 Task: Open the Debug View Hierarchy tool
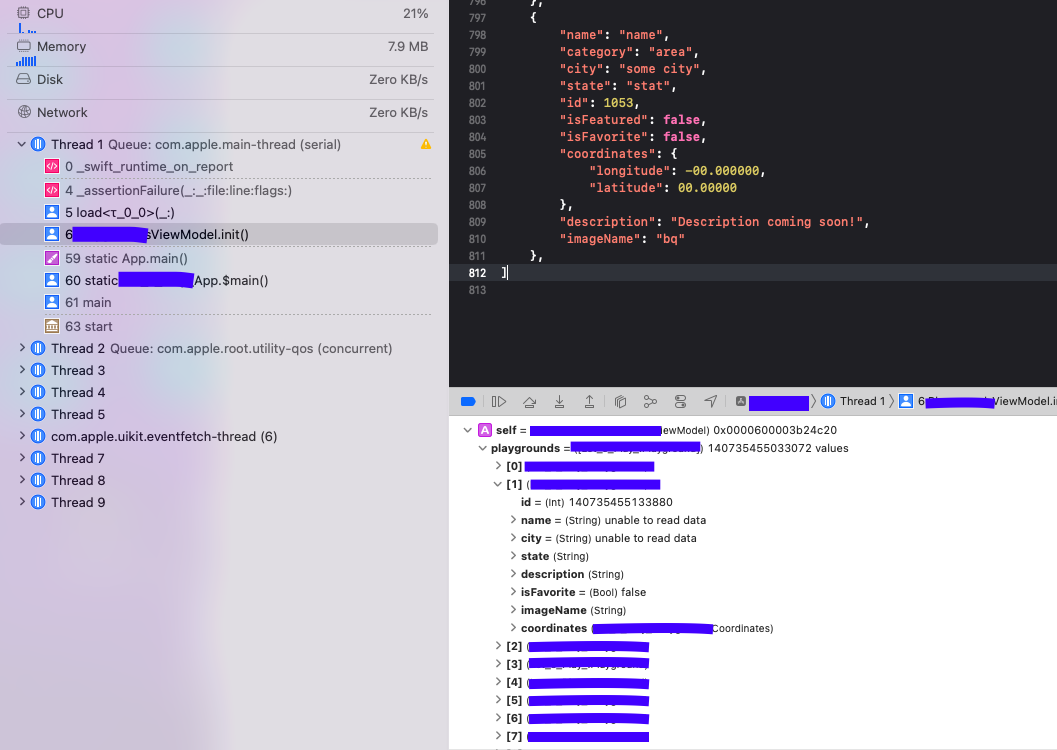coord(621,400)
